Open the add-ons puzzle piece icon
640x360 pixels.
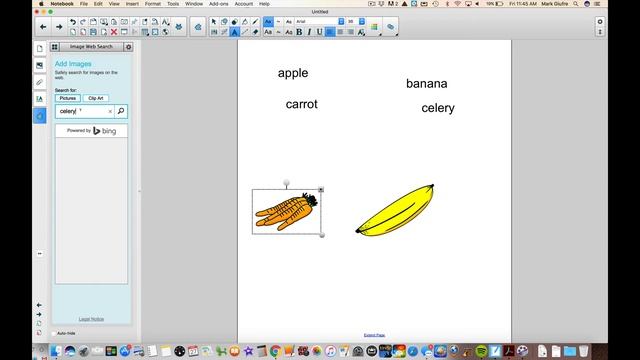(179, 27)
